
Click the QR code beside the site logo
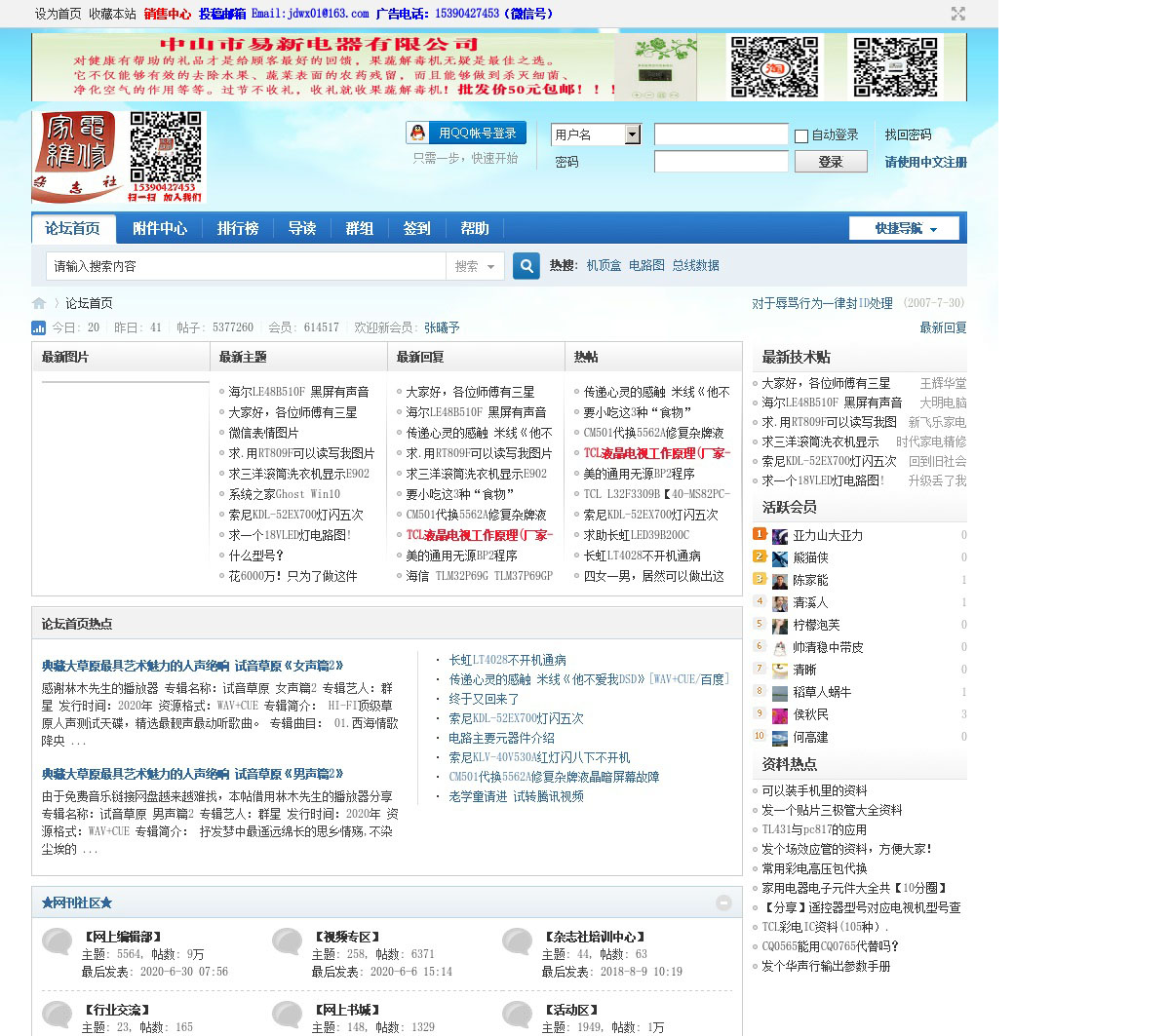click(x=167, y=147)
